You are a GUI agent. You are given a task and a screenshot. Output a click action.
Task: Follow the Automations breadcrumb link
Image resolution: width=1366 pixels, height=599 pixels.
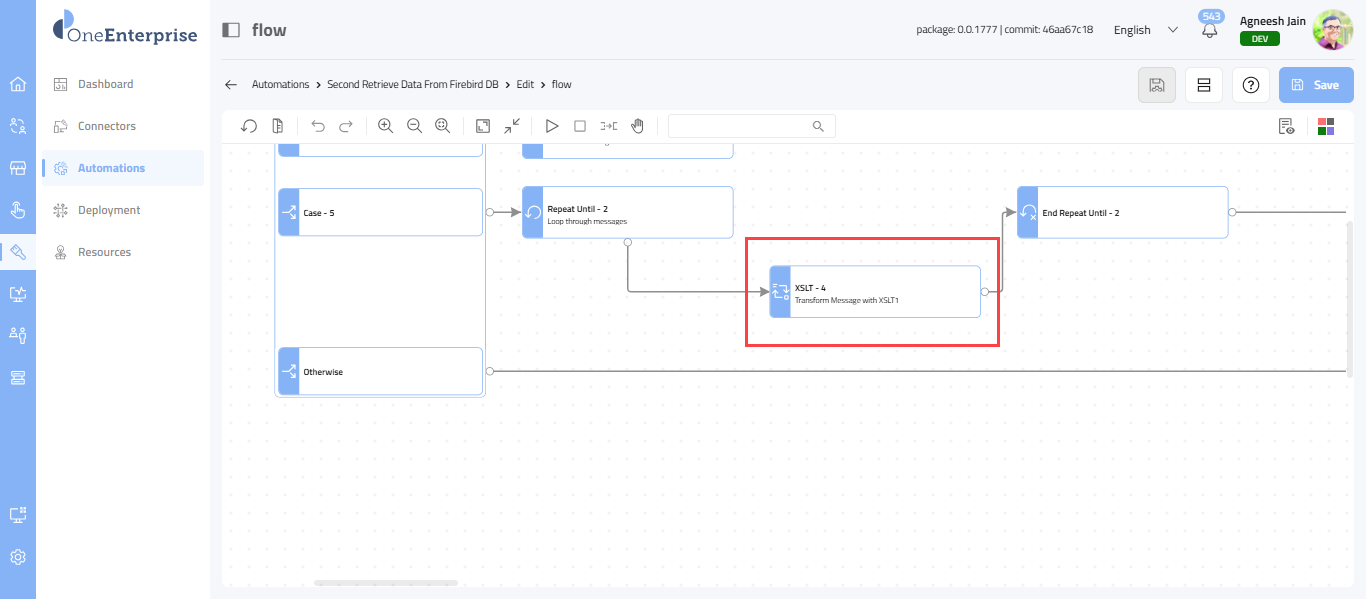tap(280, 85)
